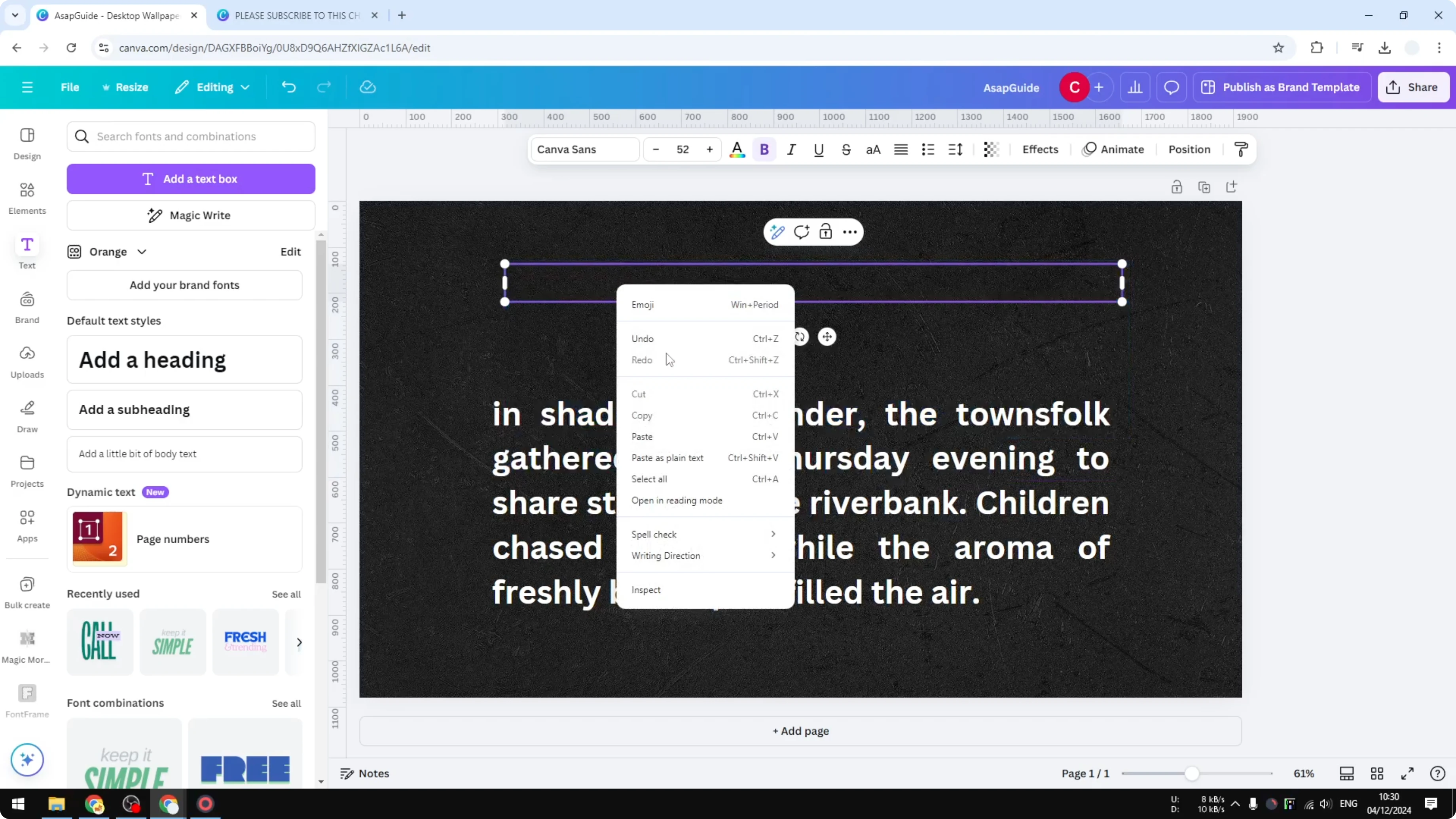
Task: Open the Uploads panel
Action: pos(27,360)
